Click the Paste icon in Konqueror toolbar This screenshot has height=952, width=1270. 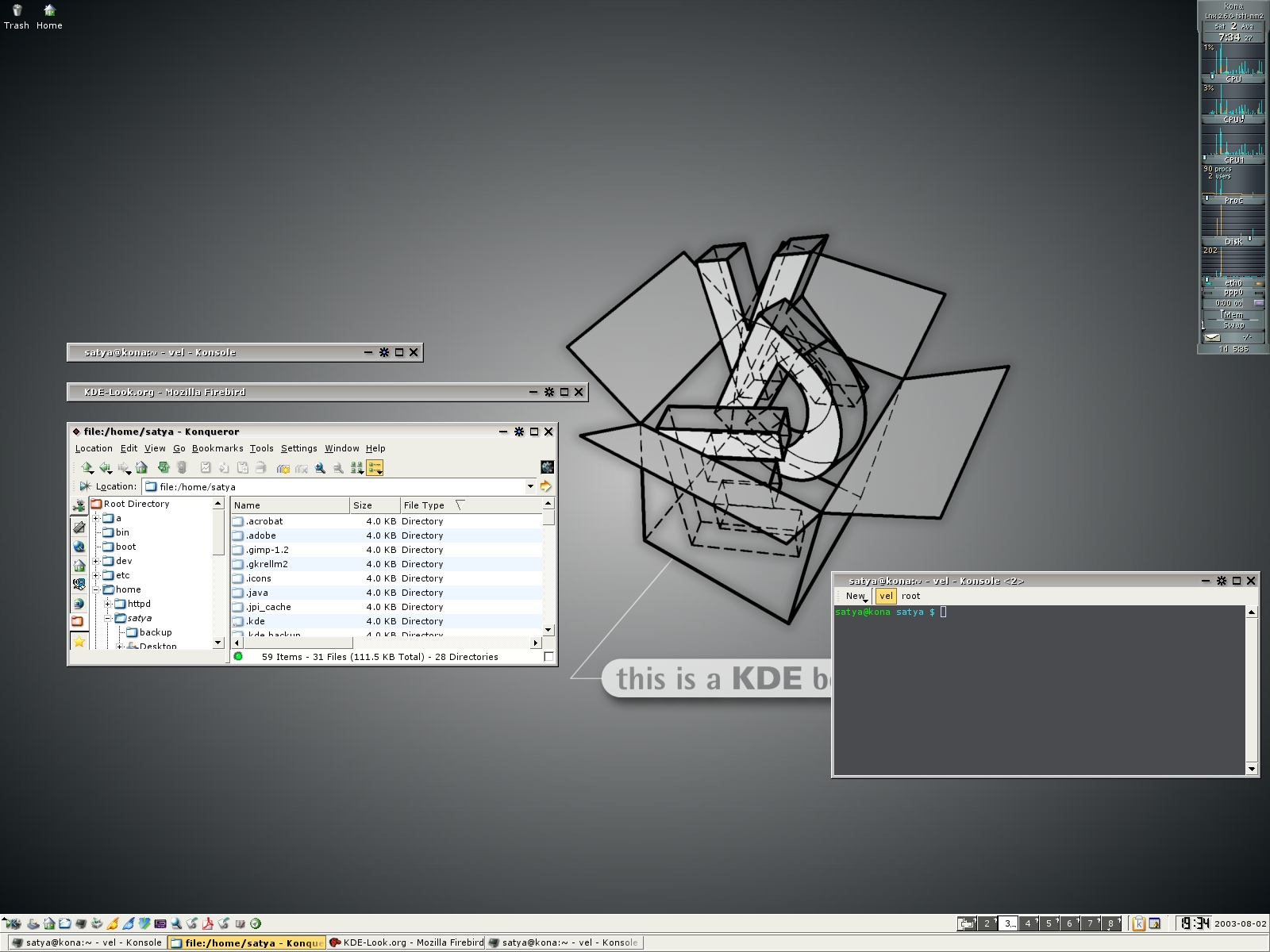242,467
